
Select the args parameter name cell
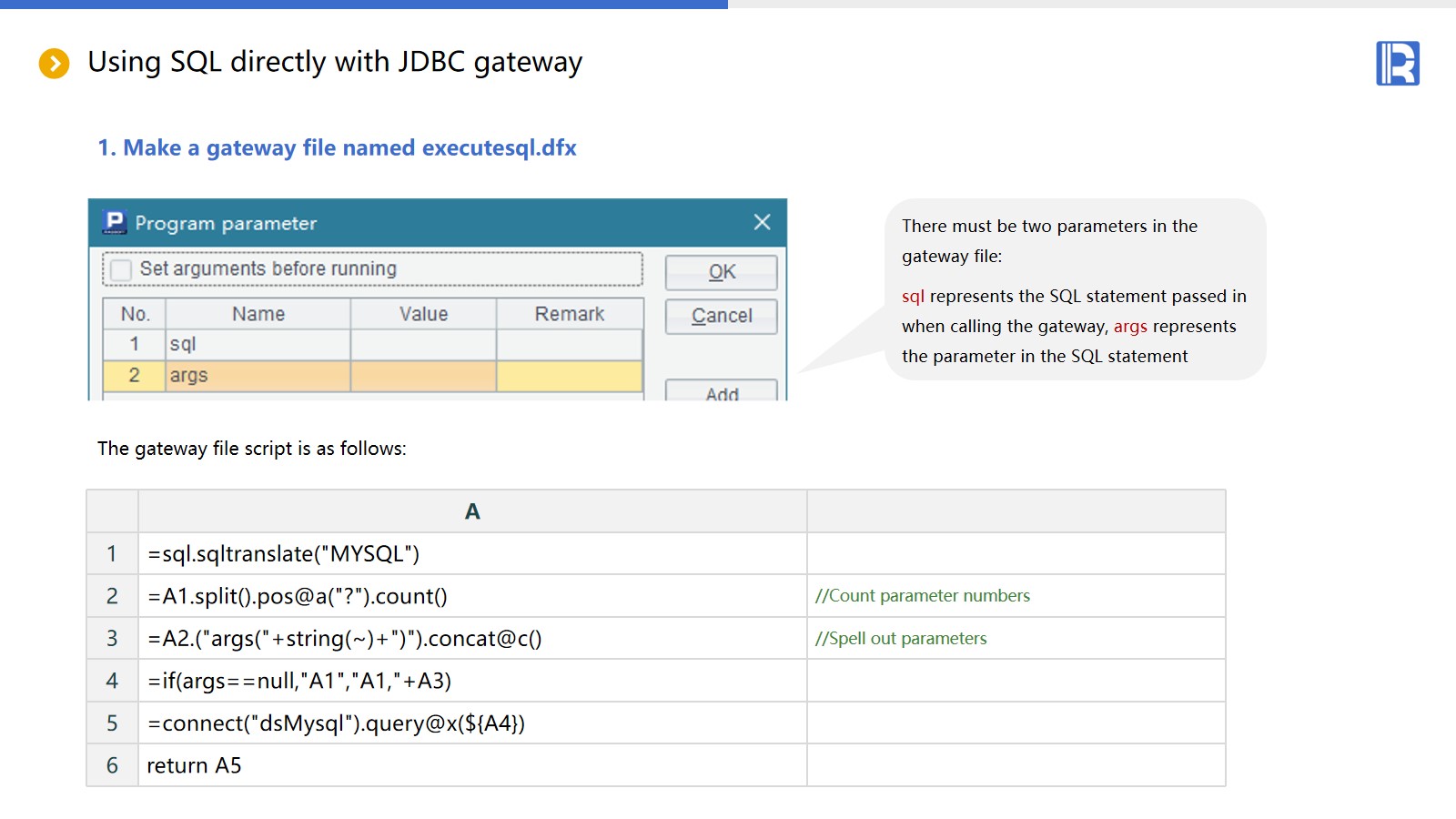(x=258, y=376)
